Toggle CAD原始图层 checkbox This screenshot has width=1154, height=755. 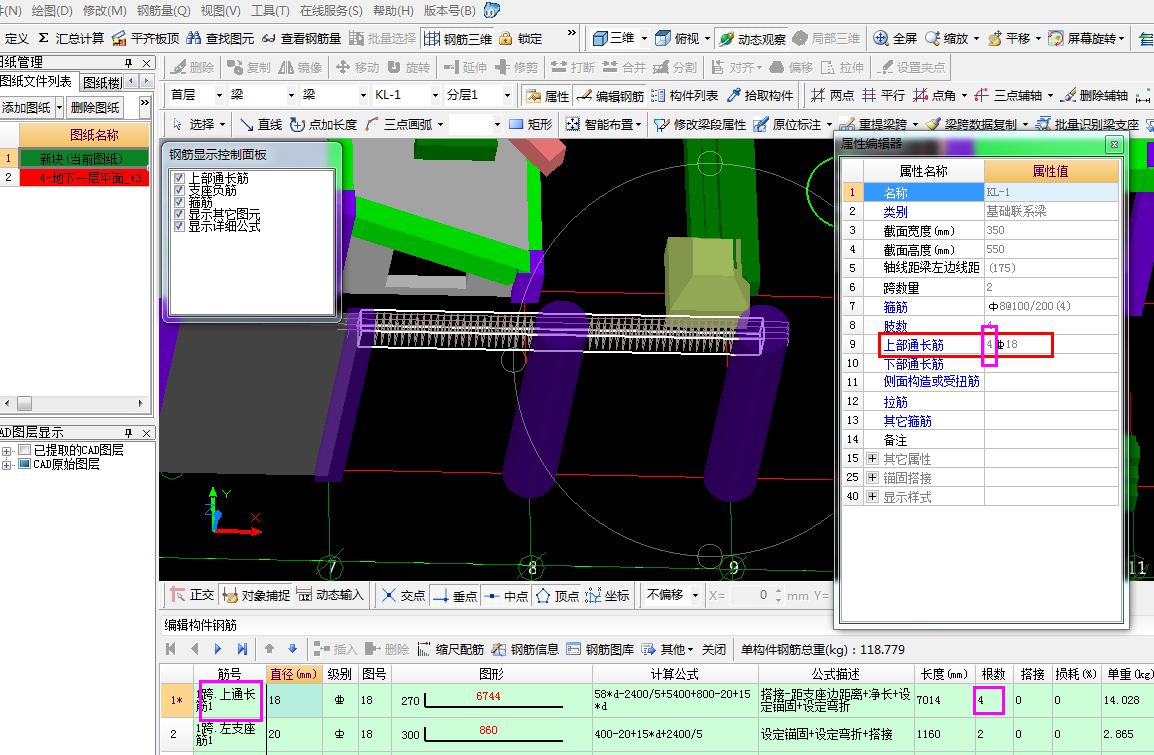coord(24,464)
